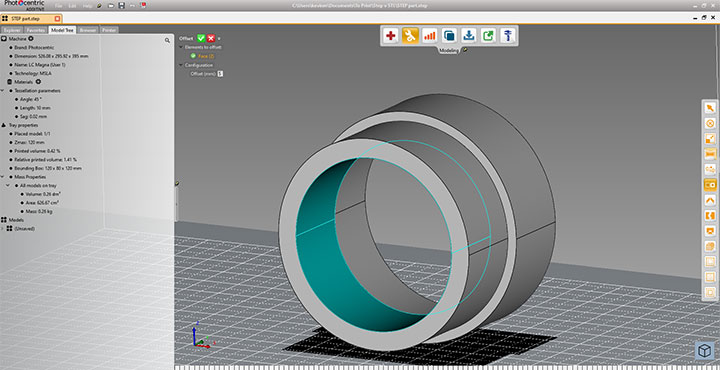
Task: Click the green export arrow toolbar icon
Action: coord(488,35)
